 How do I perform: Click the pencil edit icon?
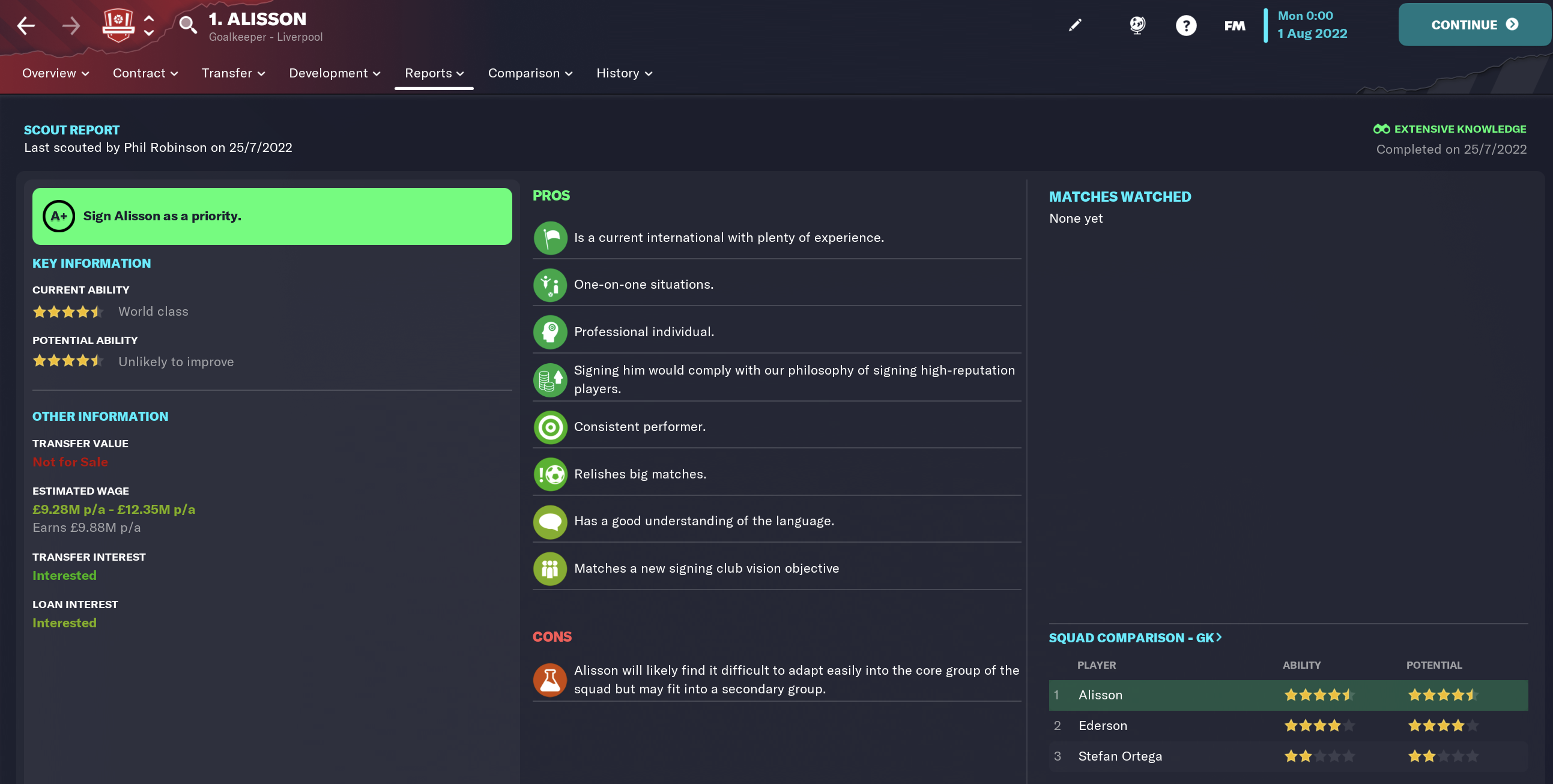[1075, 25]
